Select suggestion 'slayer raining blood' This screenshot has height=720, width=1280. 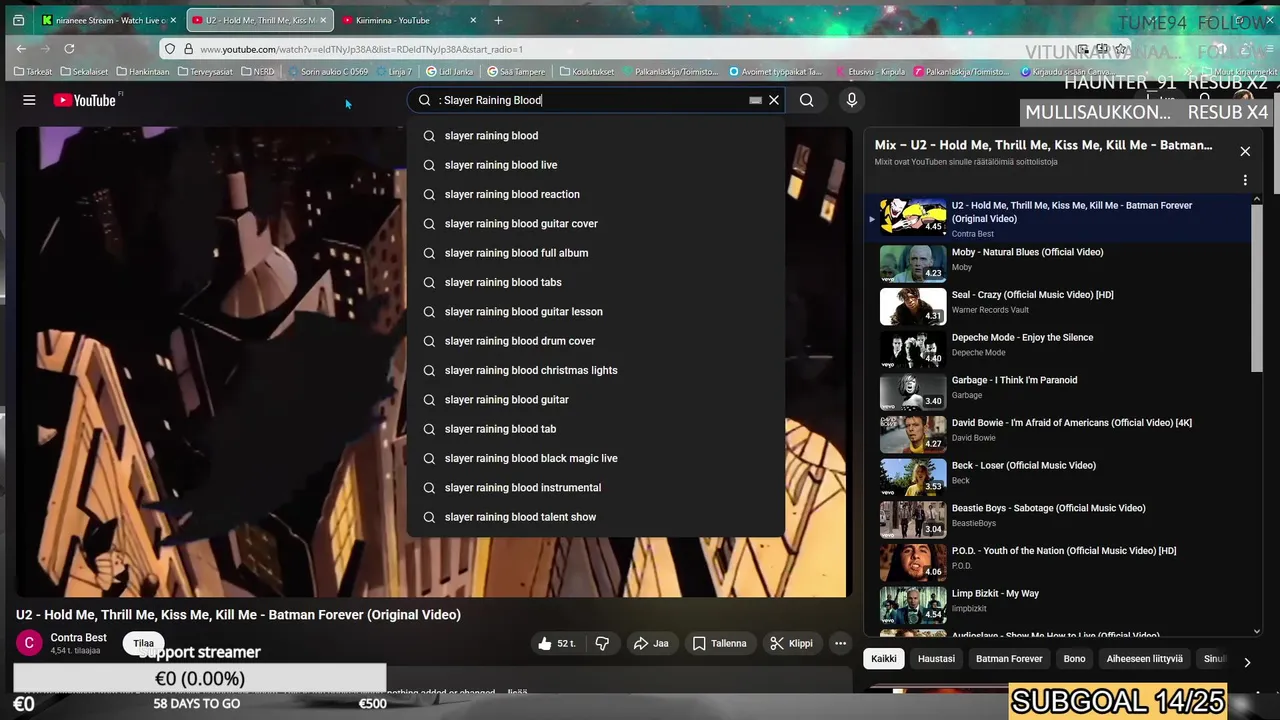coord(595,136)
